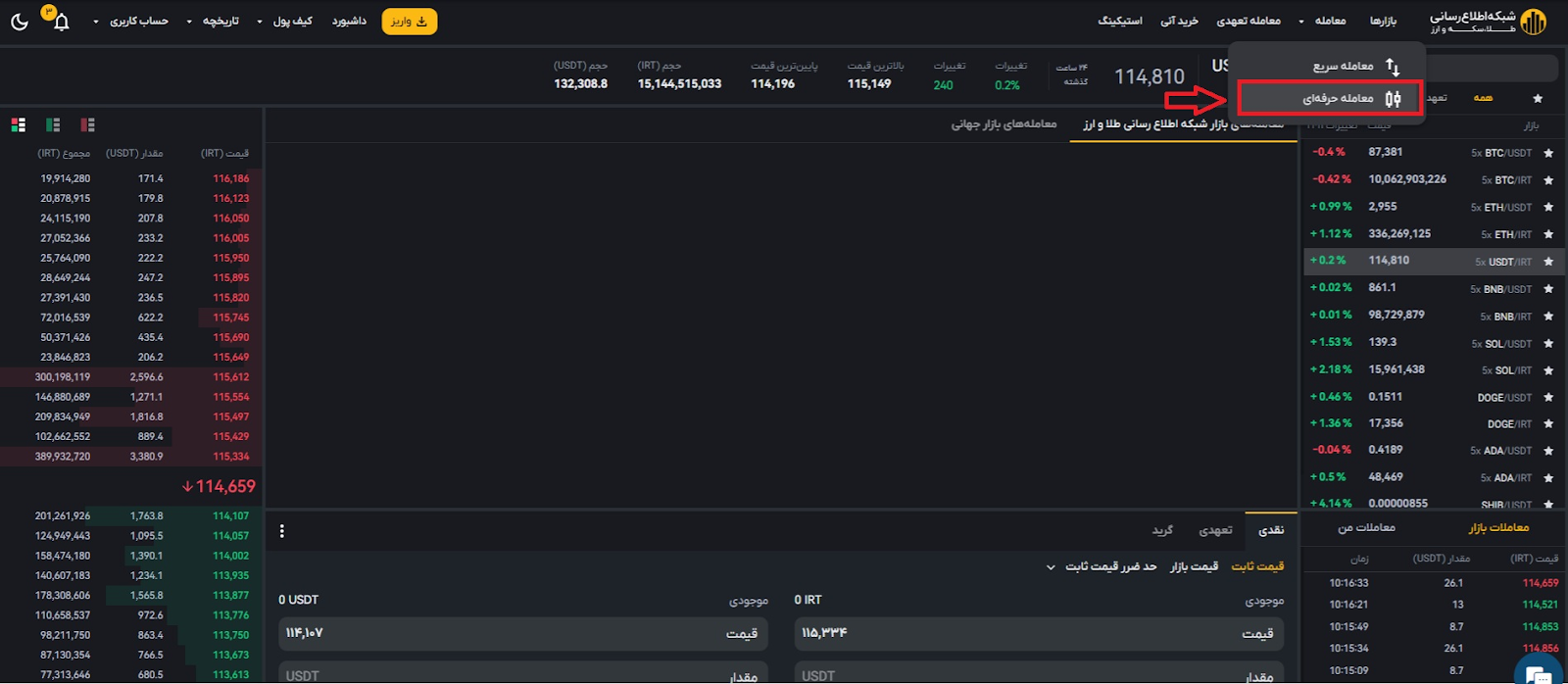1568x684 pixels.
Task: Expand the کیف پول wallet dropdown
Action: tap(284, 22)
